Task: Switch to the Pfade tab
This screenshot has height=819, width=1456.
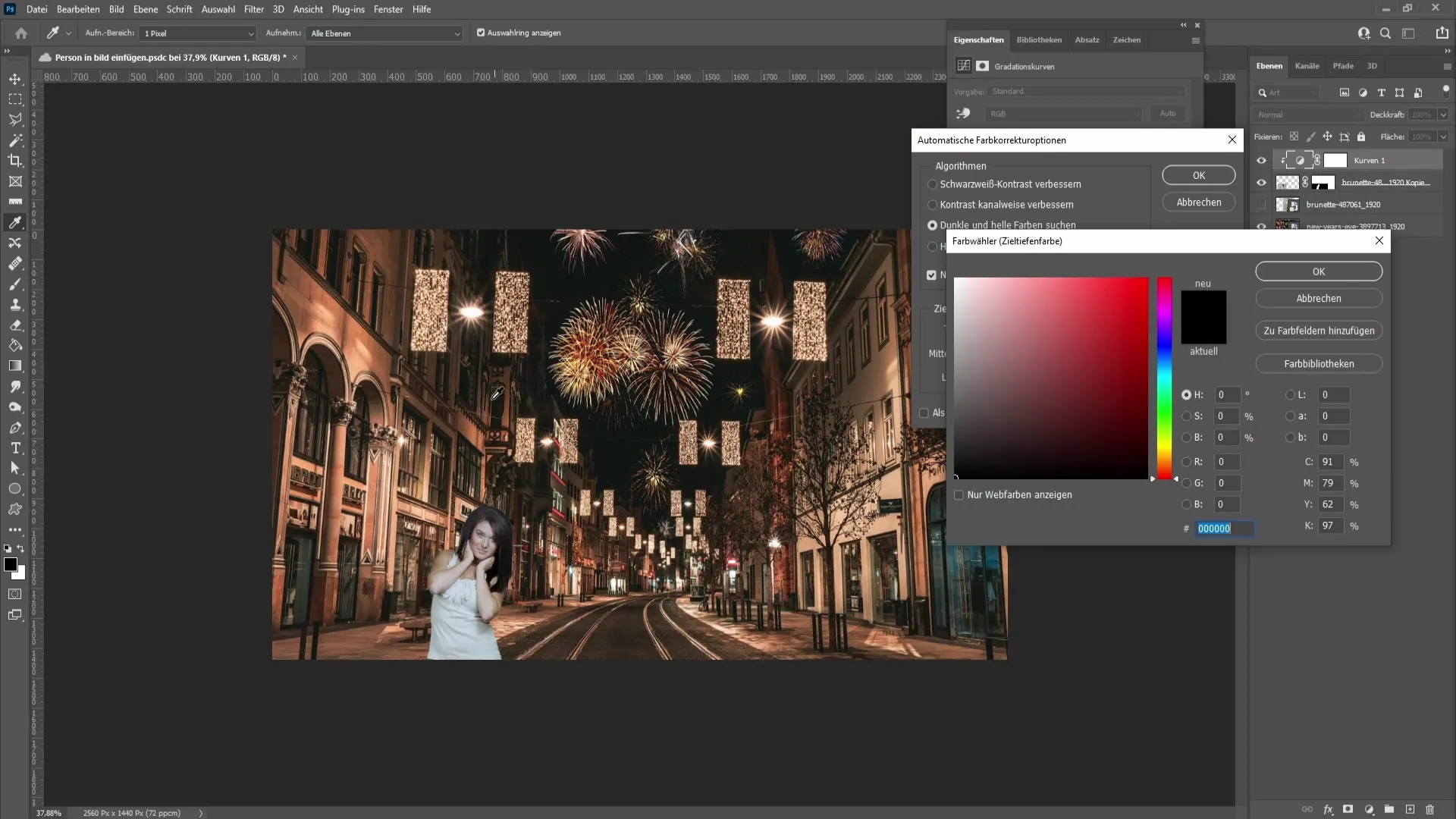Action: [x=1343, y=66]
